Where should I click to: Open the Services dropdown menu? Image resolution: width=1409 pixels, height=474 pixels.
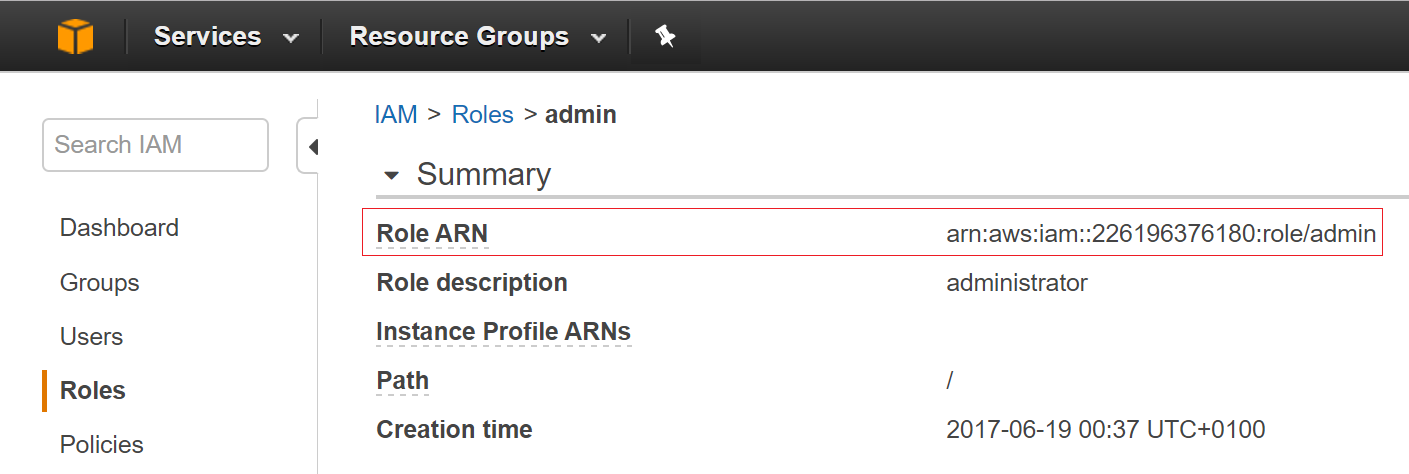click(226, 37)
